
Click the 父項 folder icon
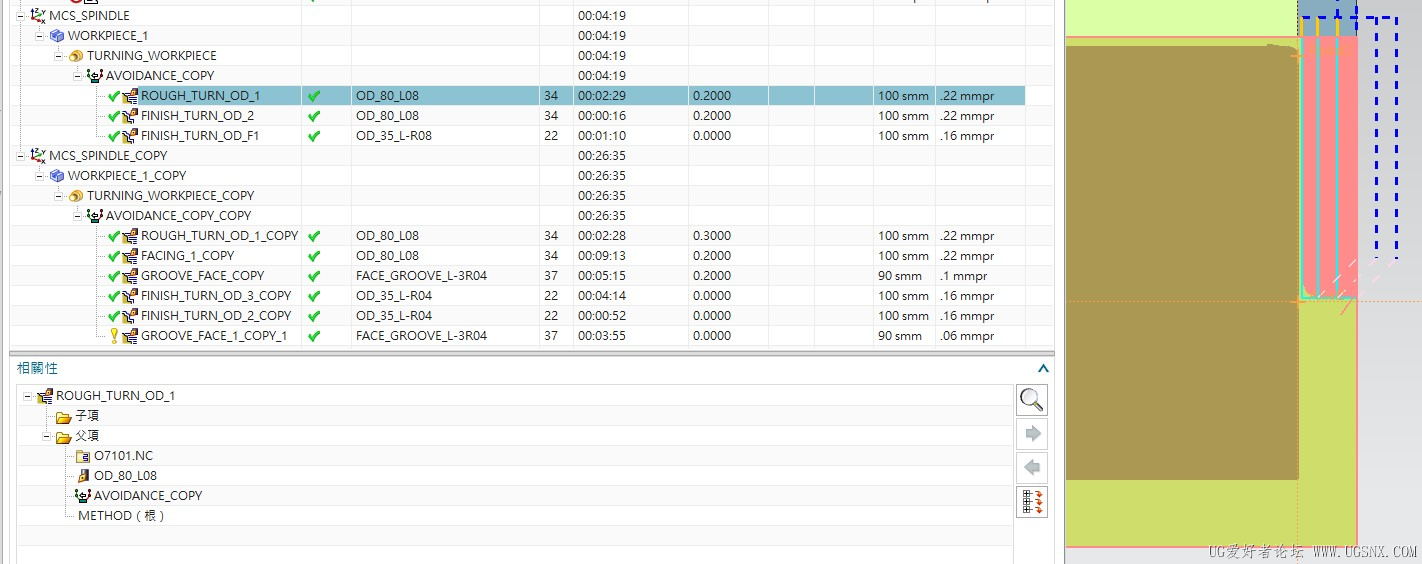coord(64,435)
